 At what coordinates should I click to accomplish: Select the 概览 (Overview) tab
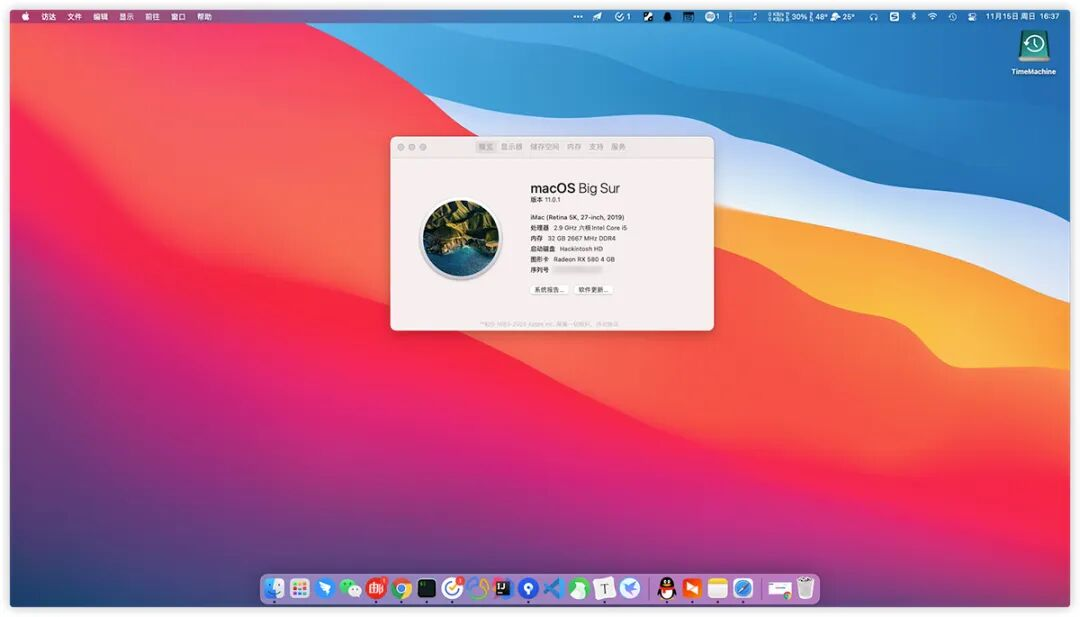(486, 147)
